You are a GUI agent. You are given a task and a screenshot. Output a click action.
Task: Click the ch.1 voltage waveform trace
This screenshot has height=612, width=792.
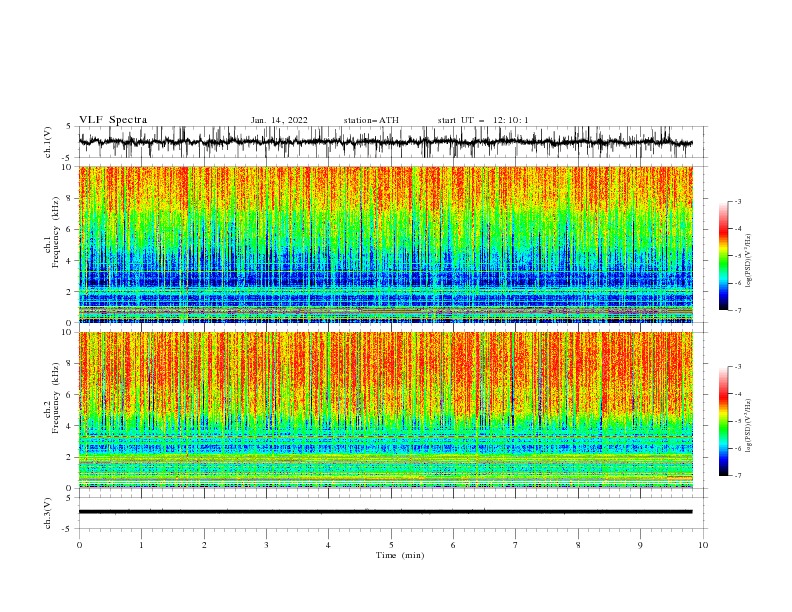[385, 142]
